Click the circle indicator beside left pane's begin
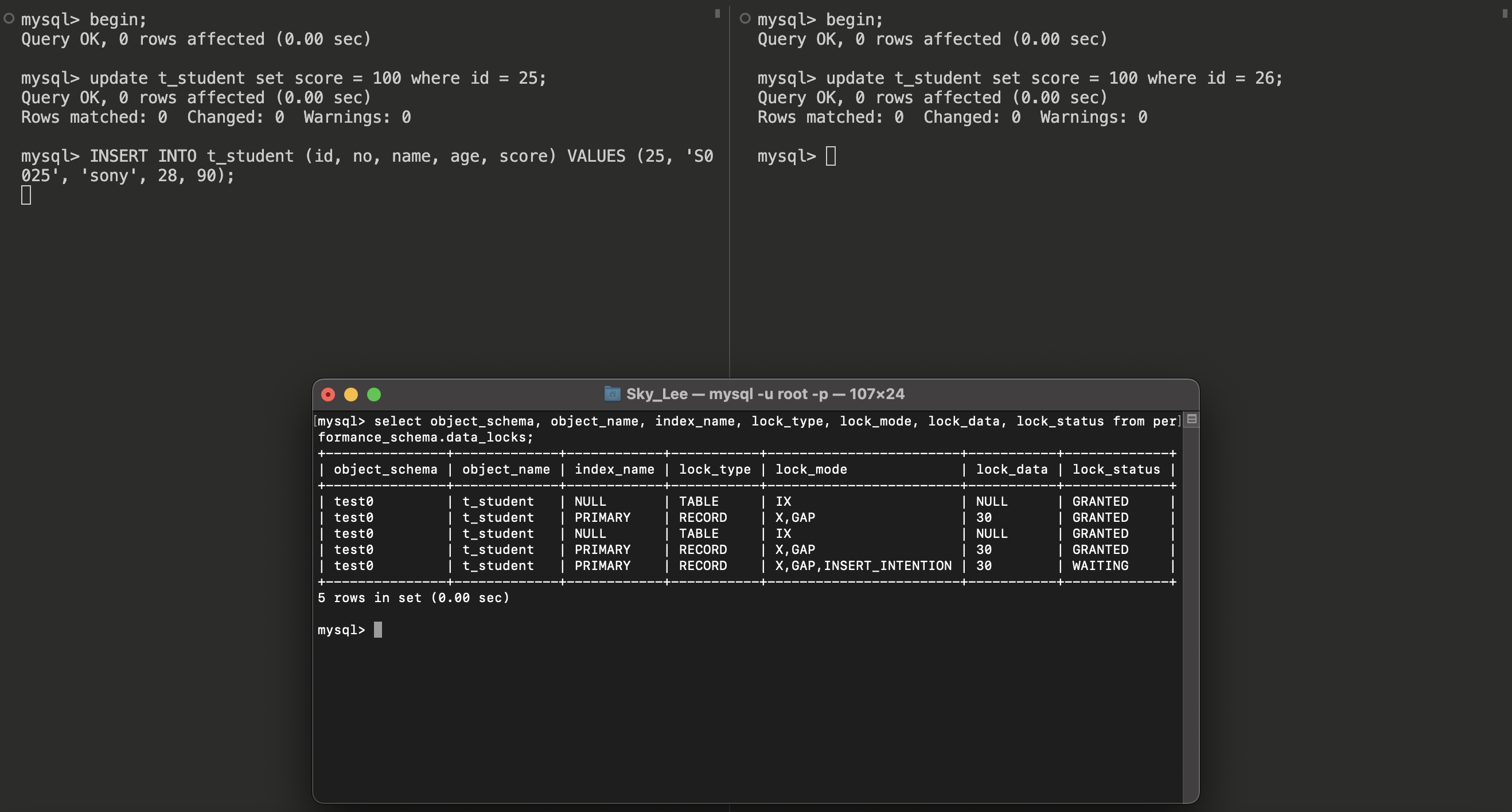The image size is (1512, 812). (9, 19)
